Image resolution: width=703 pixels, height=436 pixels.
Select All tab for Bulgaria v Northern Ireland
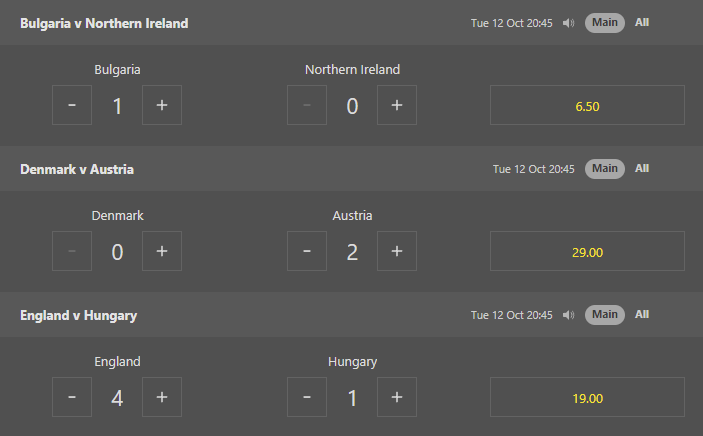[x=642, y=23]
